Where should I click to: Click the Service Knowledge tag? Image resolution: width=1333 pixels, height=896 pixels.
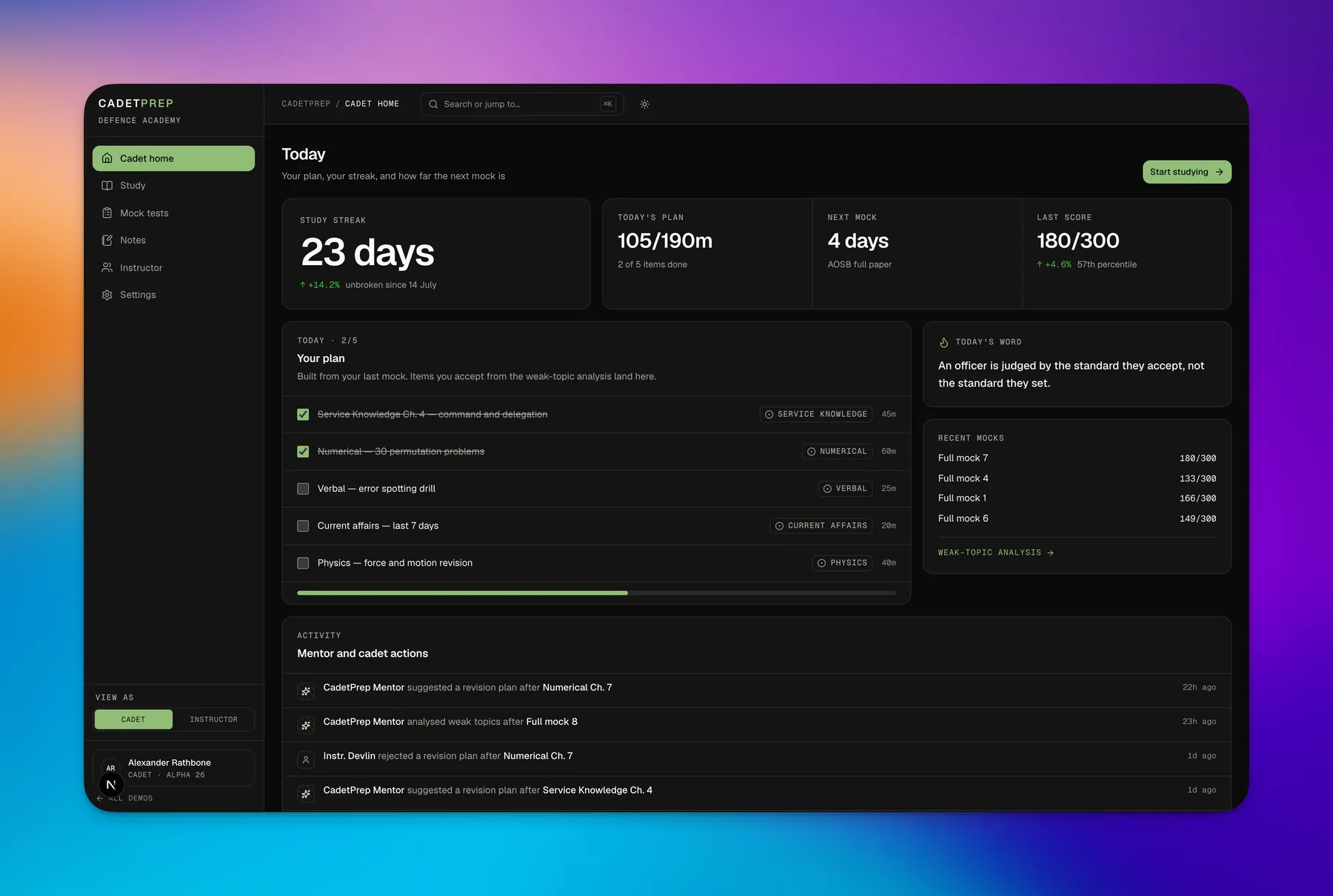pos(816,415)
